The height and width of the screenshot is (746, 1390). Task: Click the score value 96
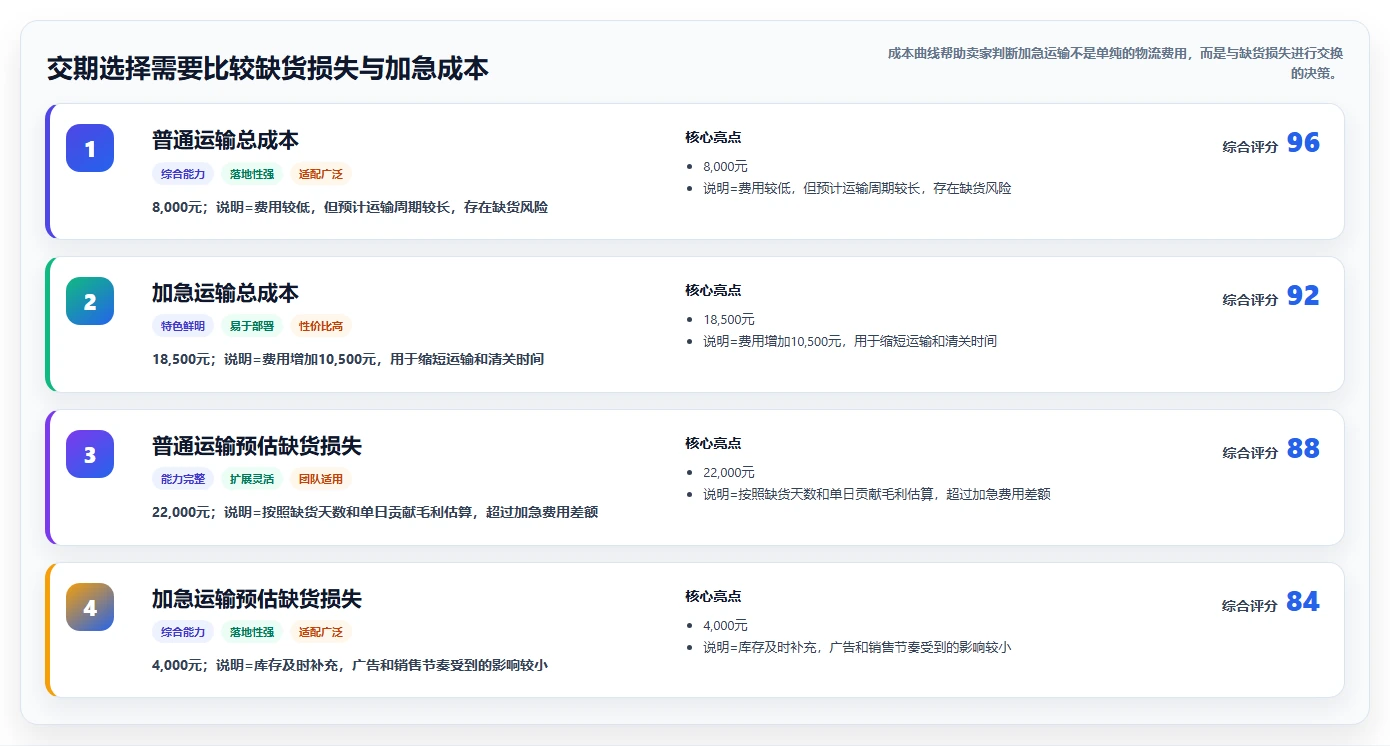(1303, 143)
